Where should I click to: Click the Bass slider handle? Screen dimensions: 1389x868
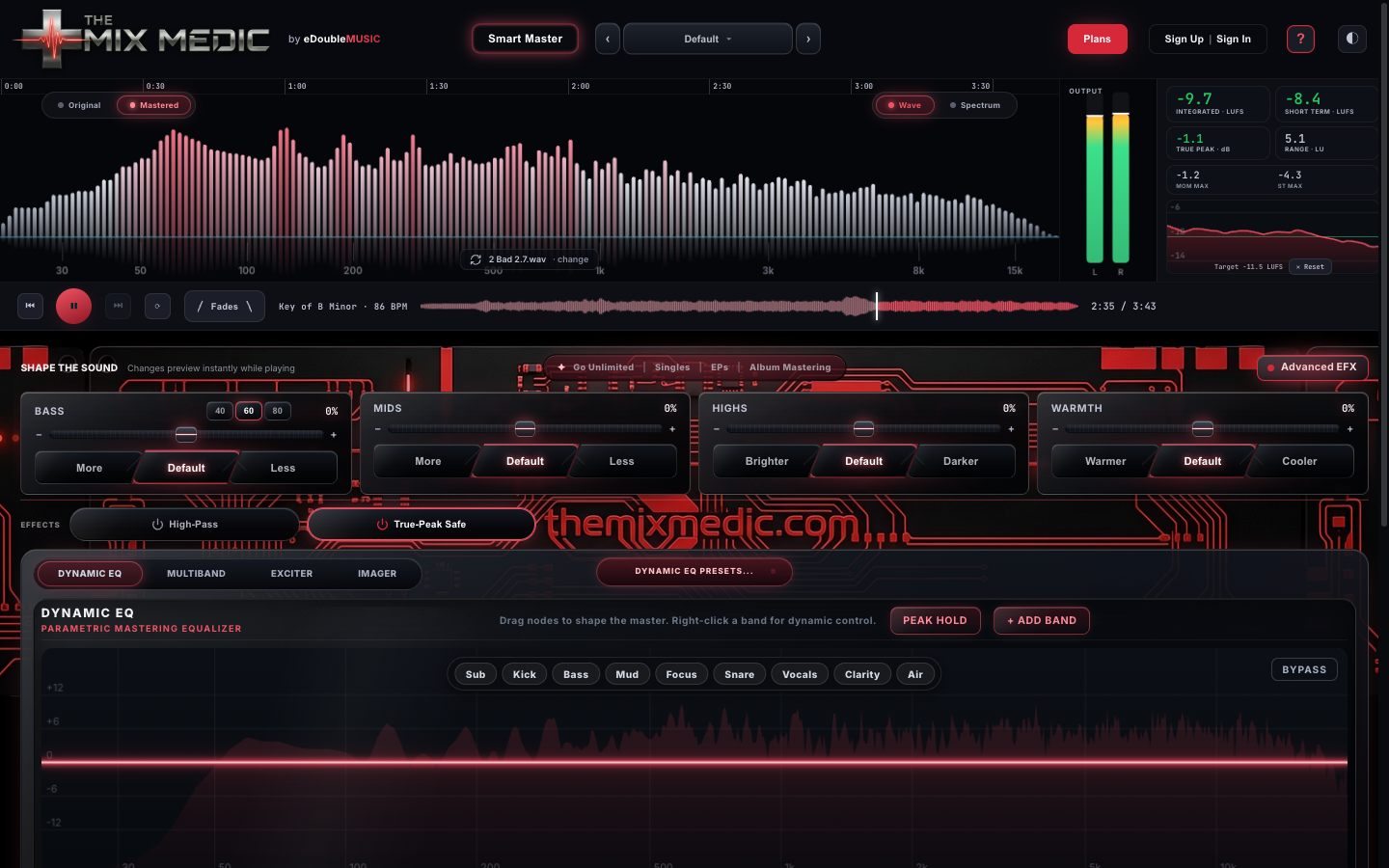186,435
